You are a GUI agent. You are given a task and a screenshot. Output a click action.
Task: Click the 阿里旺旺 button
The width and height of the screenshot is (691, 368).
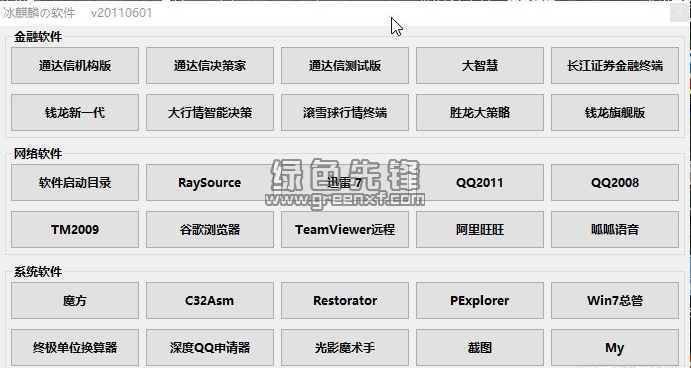point(480,229)
